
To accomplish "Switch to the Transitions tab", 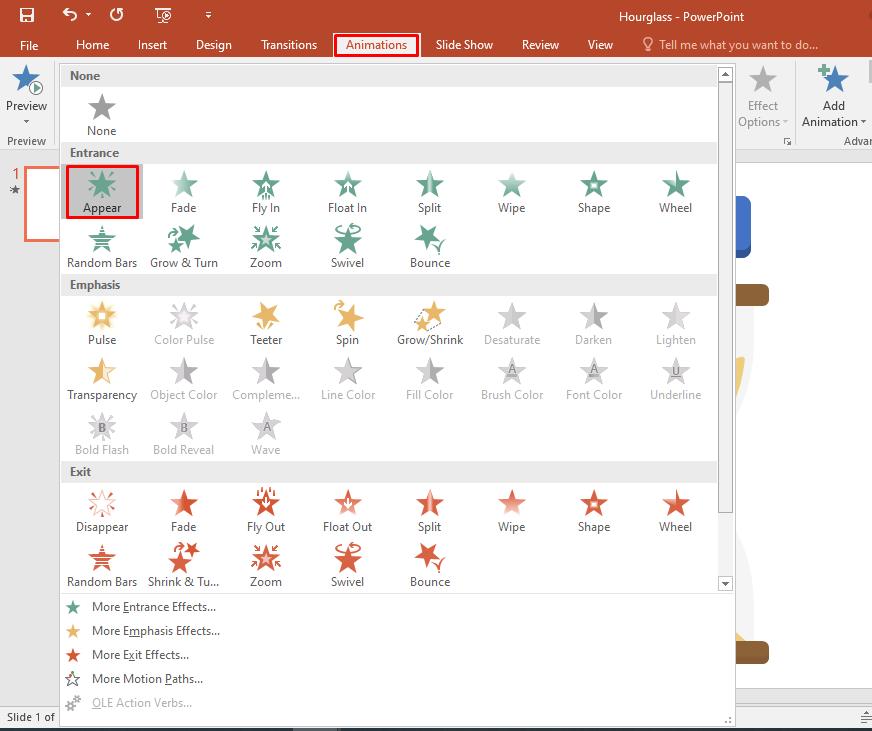I will pyautogui.click(x=288, y=44).
